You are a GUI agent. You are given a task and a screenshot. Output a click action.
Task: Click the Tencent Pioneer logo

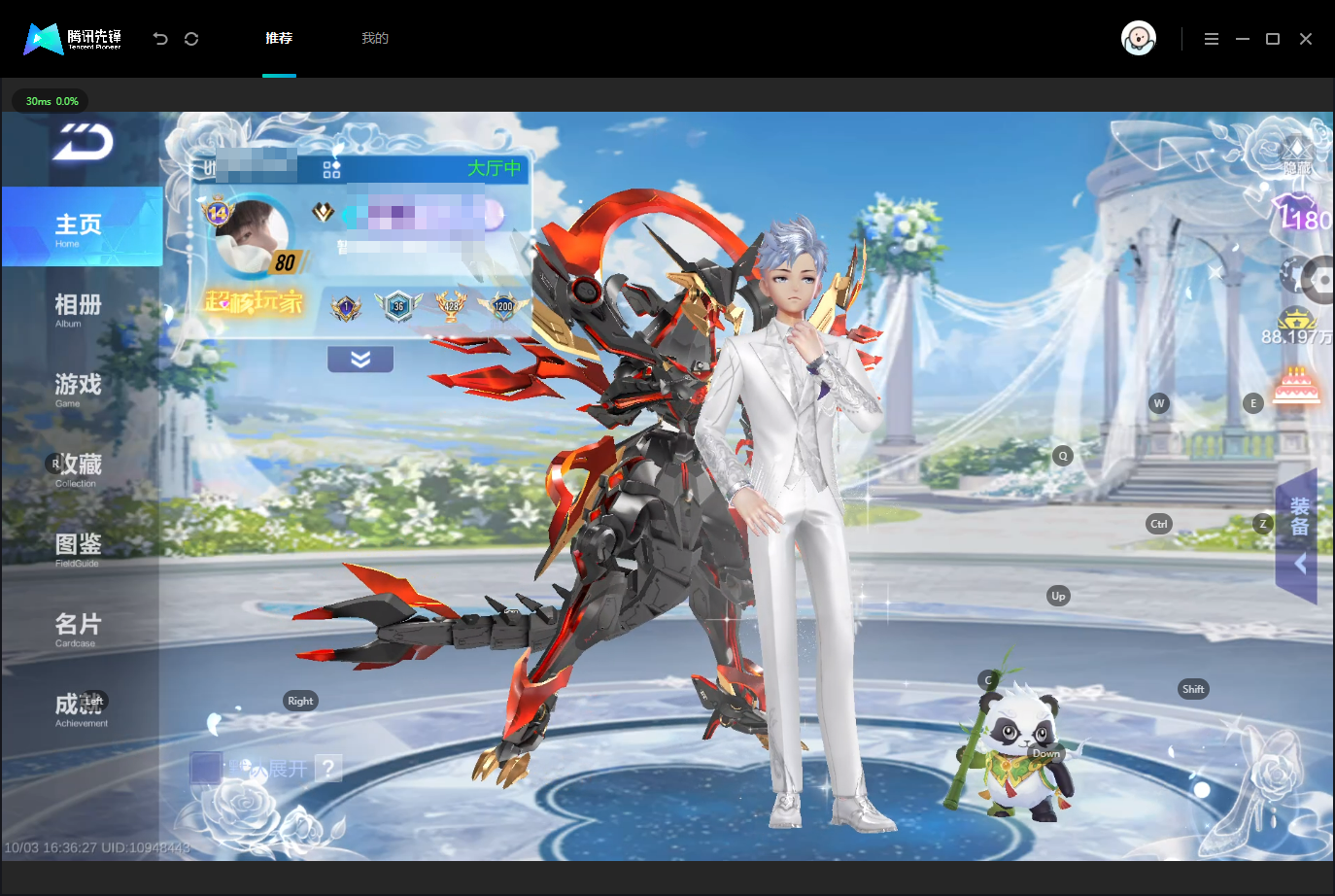click(73, 39)
